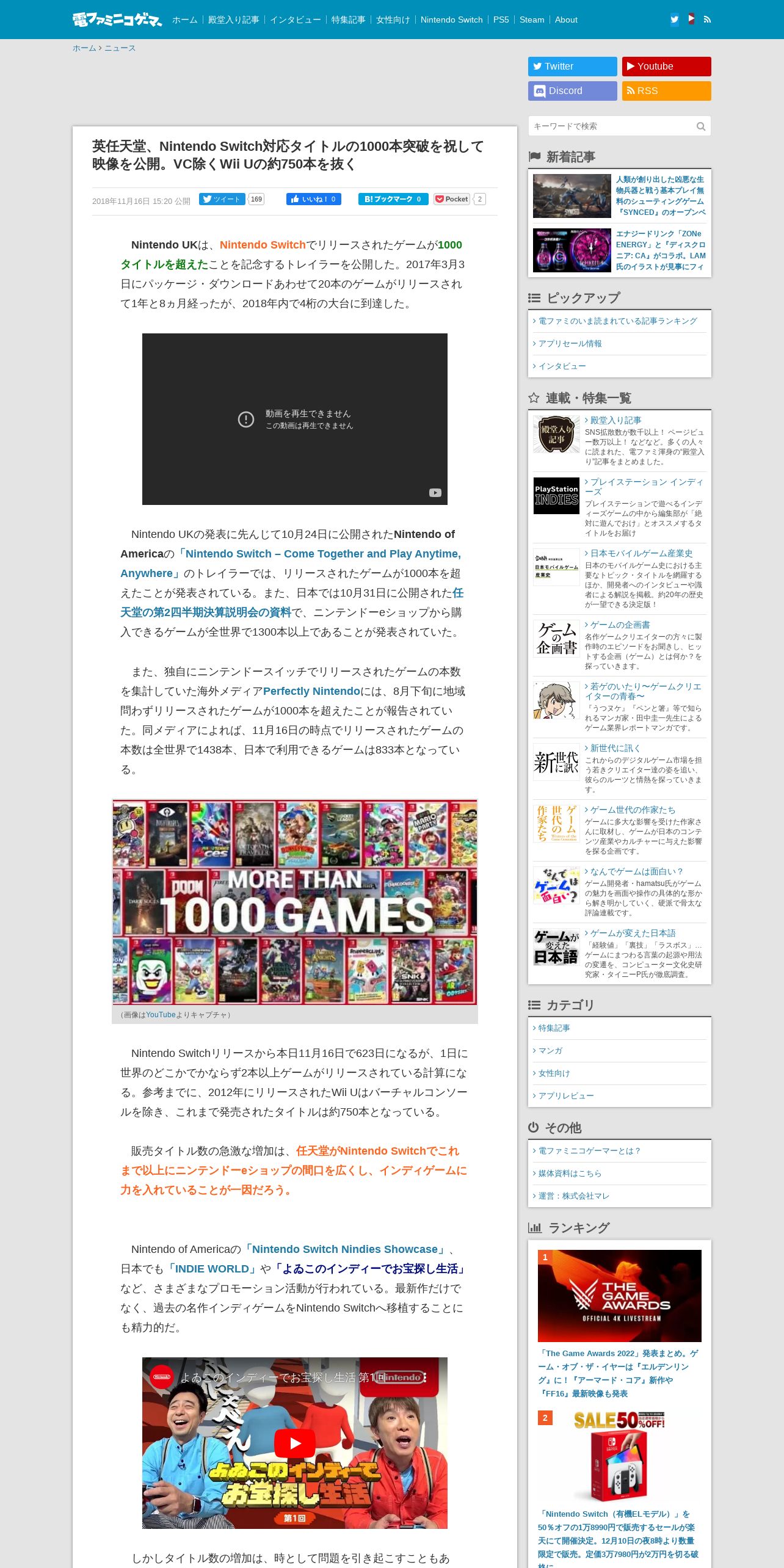
Task: Open 電ファミのいま読まれている記事ランキング pickup link
Action: tap(617, 321)
